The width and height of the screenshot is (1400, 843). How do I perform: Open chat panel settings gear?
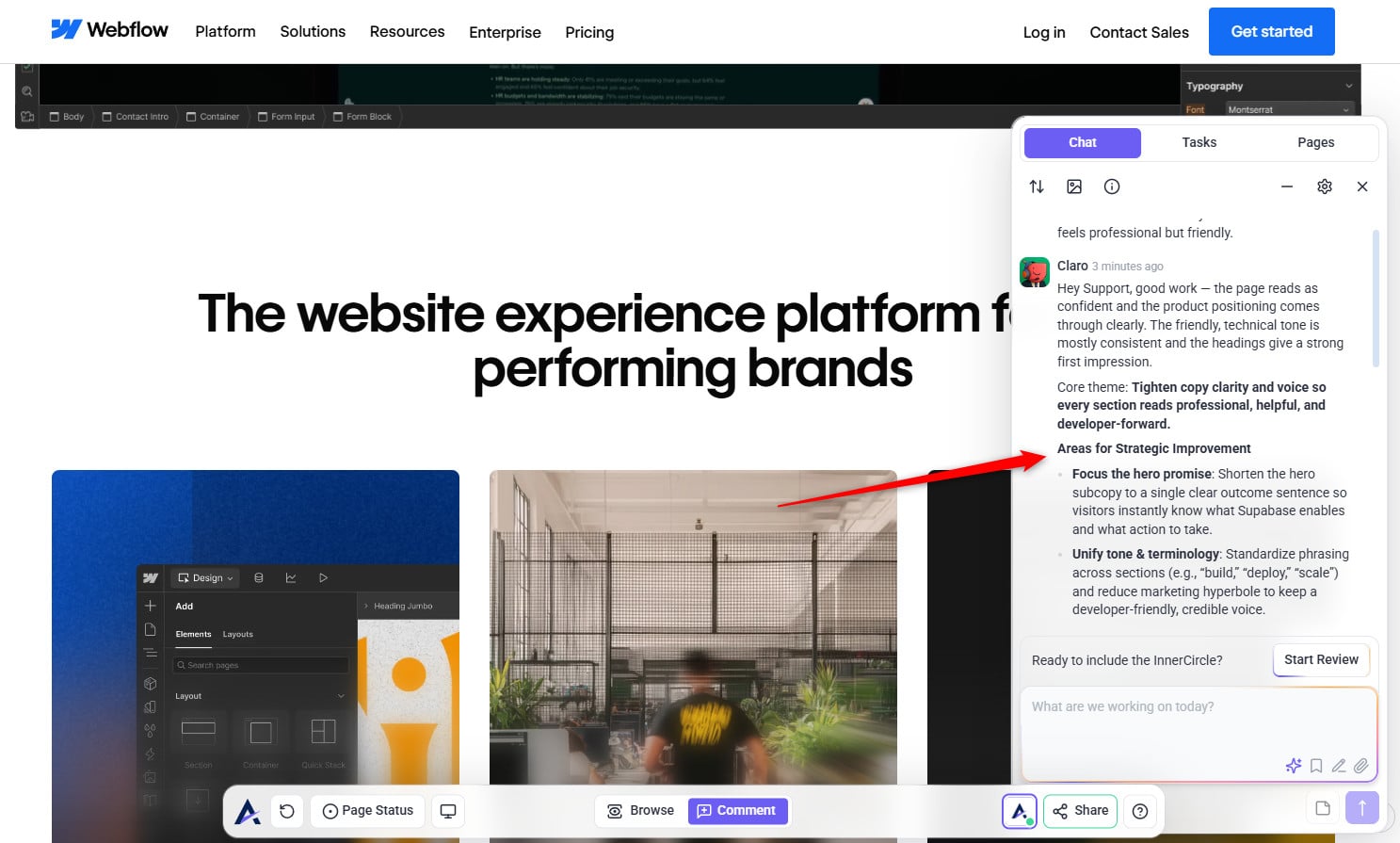[1325, 186]
